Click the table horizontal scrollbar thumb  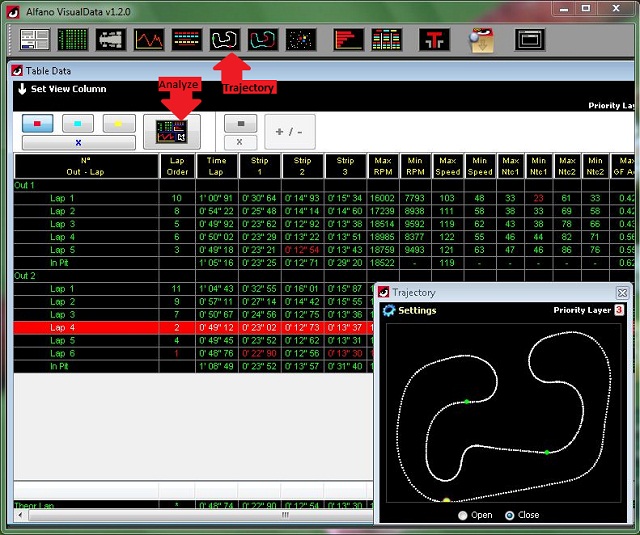point(284,515)
